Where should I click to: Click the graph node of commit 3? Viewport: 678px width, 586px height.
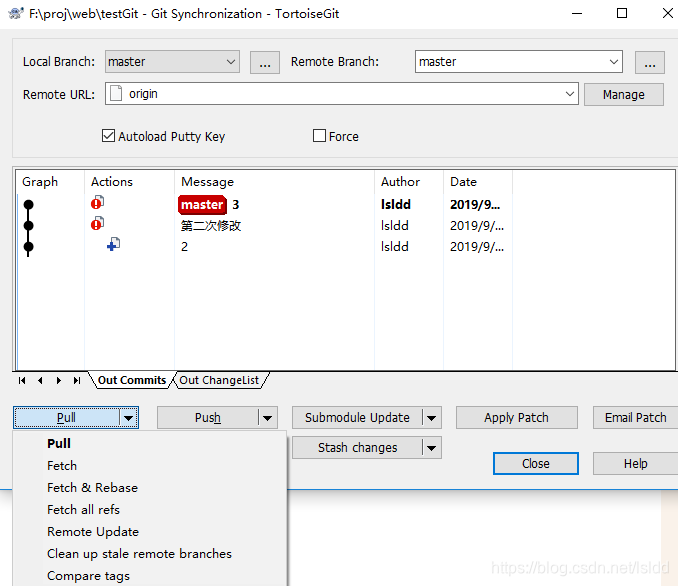click(x=29, y=204)
